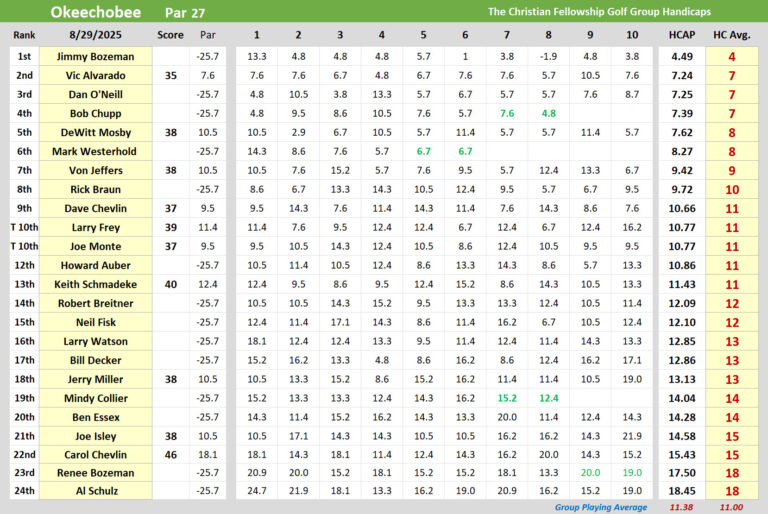The width and height of the screenshot is (768, 514).
Task: Select Dan O'Neill's HCAP value 7.25
Action: pos(682,95)
